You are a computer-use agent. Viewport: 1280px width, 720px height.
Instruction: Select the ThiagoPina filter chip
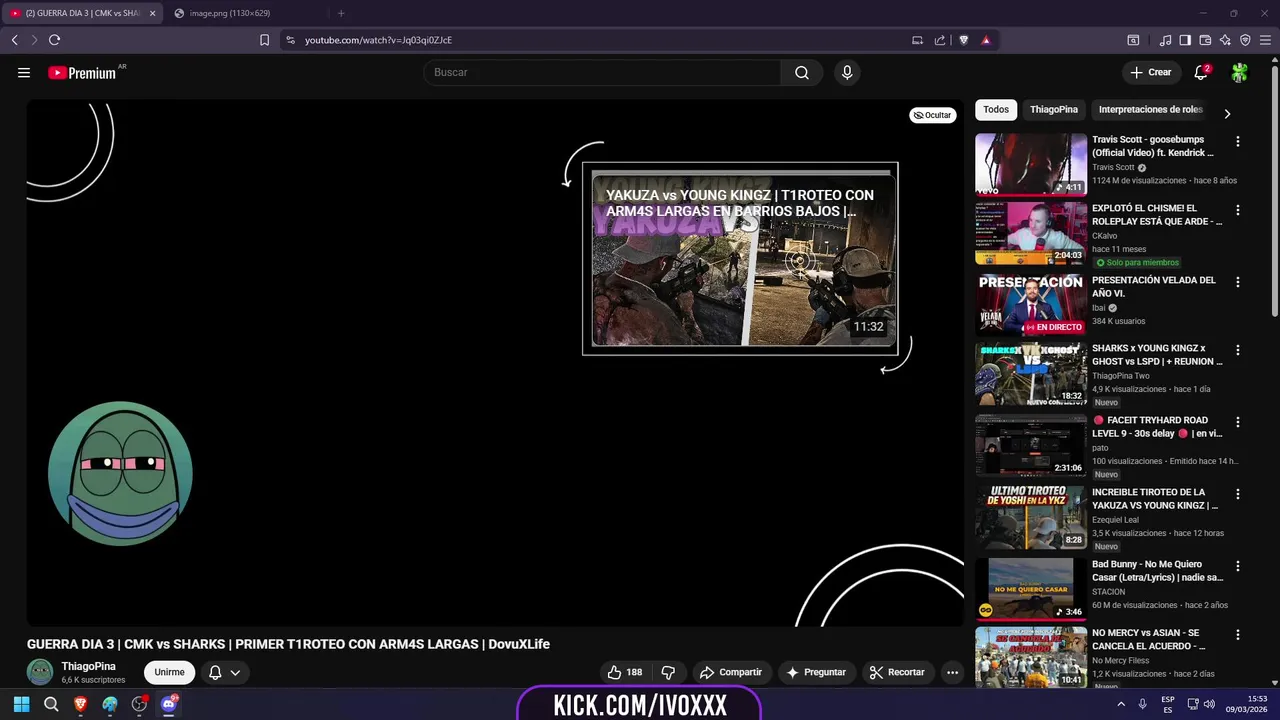click(x=1054, y=110)
